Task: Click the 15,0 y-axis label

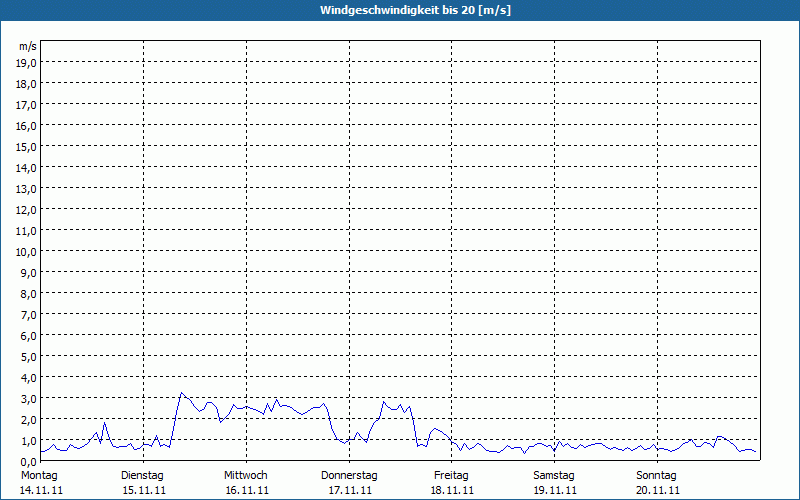Action: (26, 147)
